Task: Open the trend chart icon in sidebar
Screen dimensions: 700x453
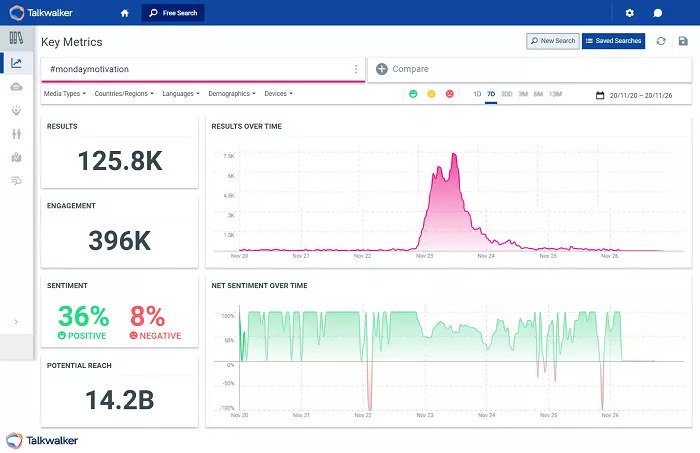Action: pos(16,63)
